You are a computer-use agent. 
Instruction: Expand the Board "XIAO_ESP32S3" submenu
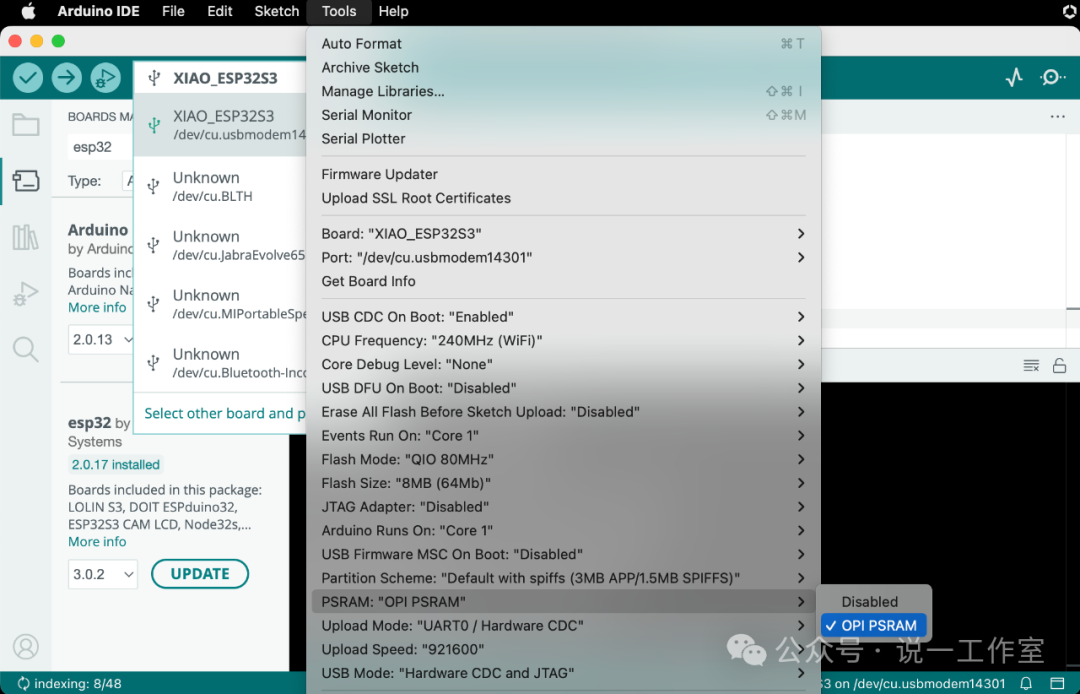point(563,234)
